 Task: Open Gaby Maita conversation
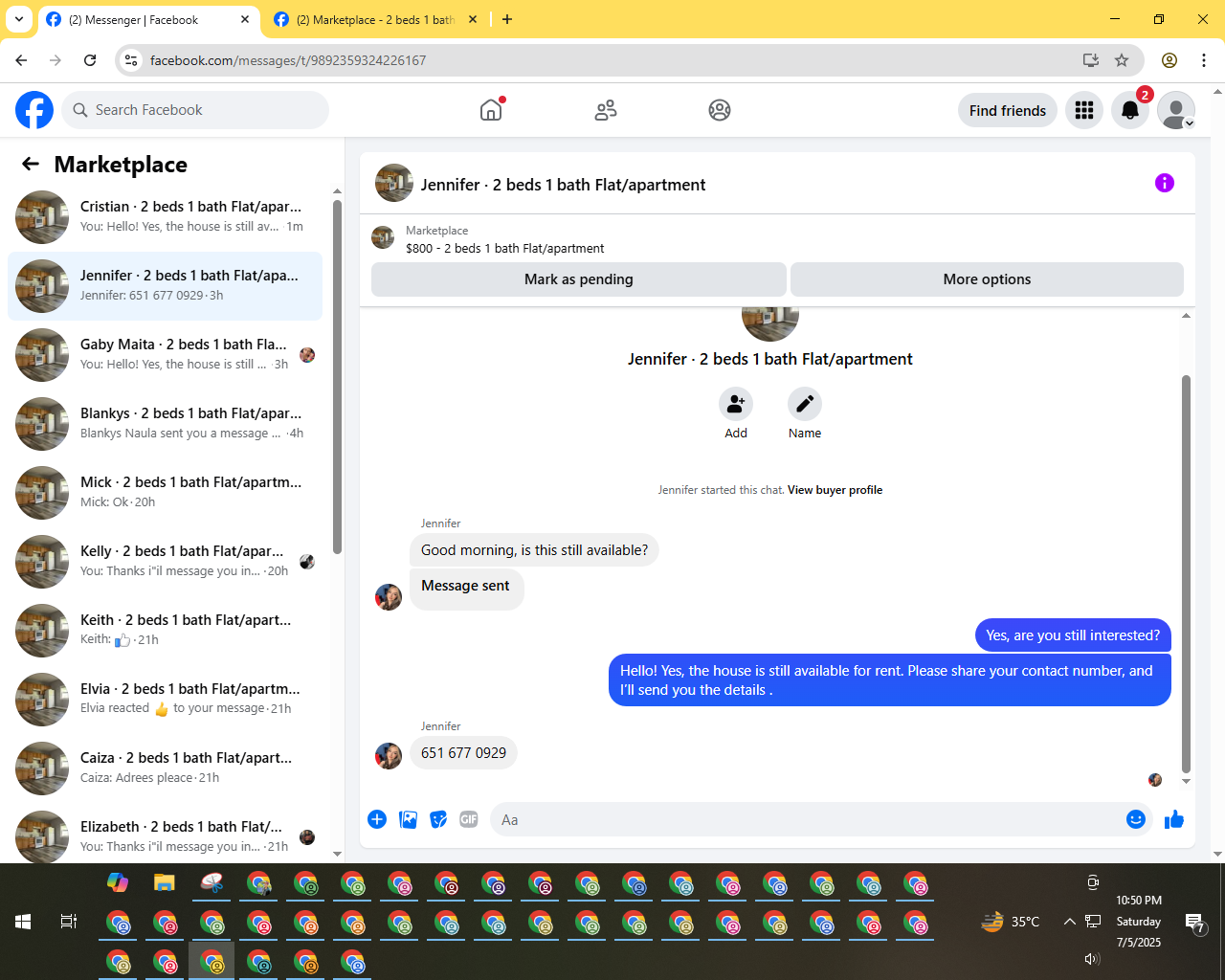165,355
